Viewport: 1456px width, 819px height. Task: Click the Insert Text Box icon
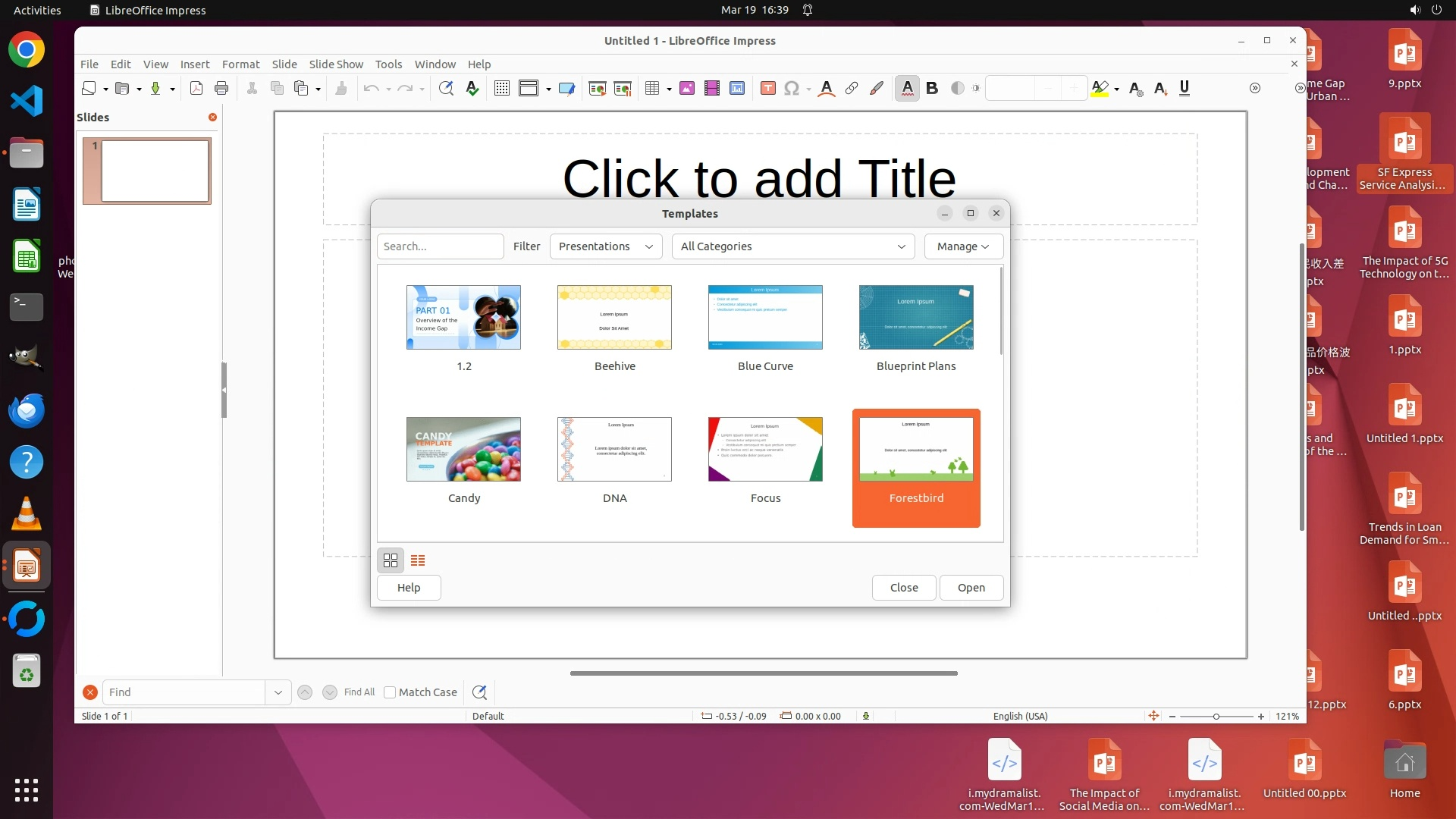767,89
